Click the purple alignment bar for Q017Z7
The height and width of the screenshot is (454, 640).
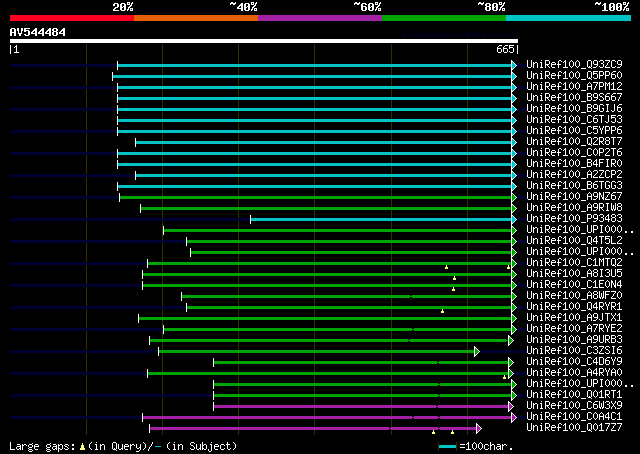[313, 429]
